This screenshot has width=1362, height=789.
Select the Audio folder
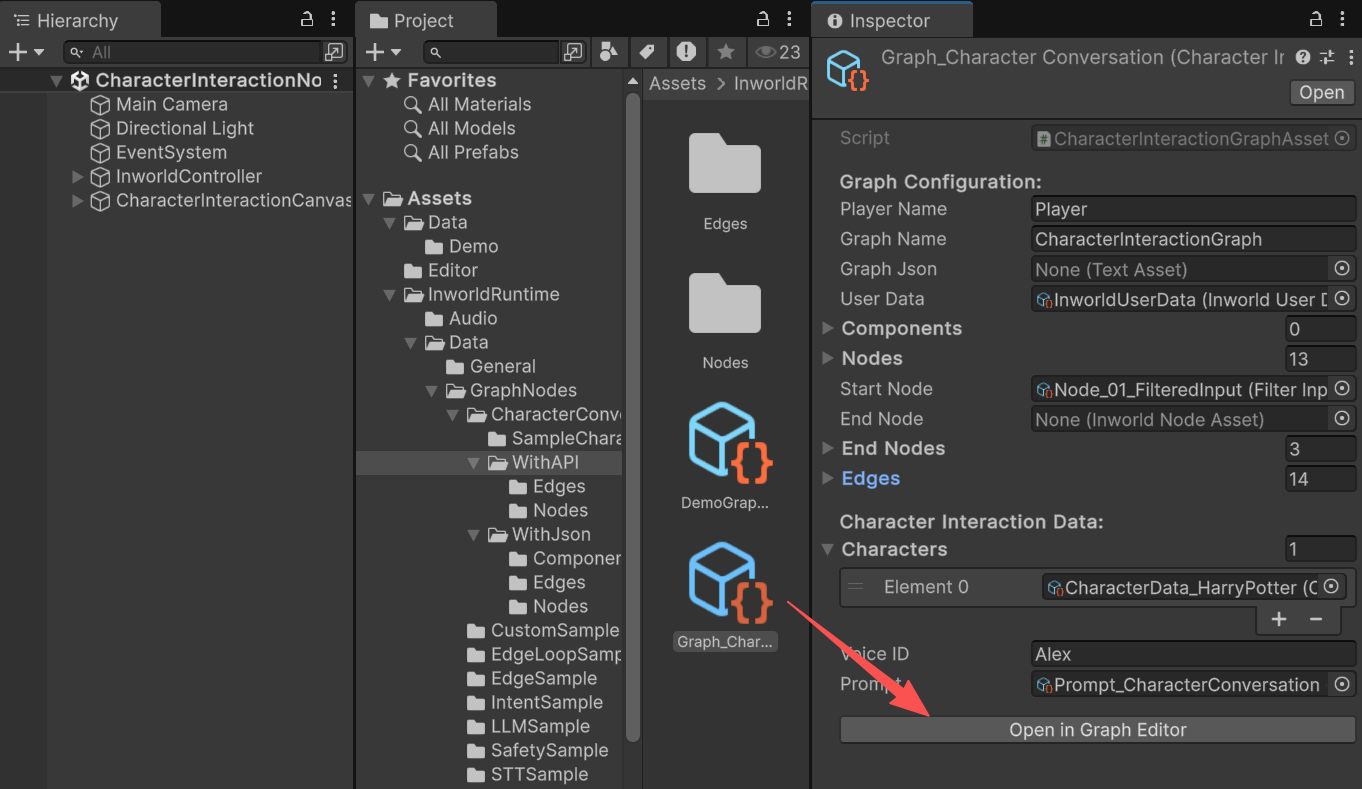(472, 318)
